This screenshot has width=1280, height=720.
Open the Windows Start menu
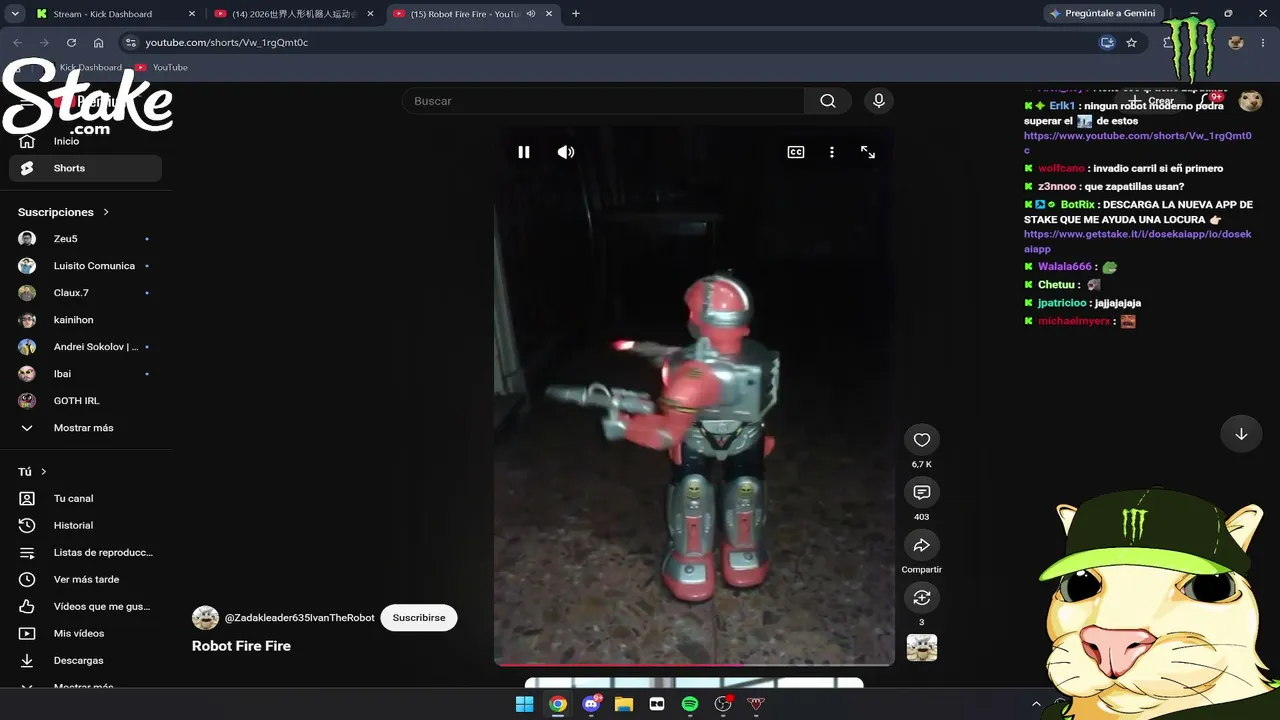524,704
